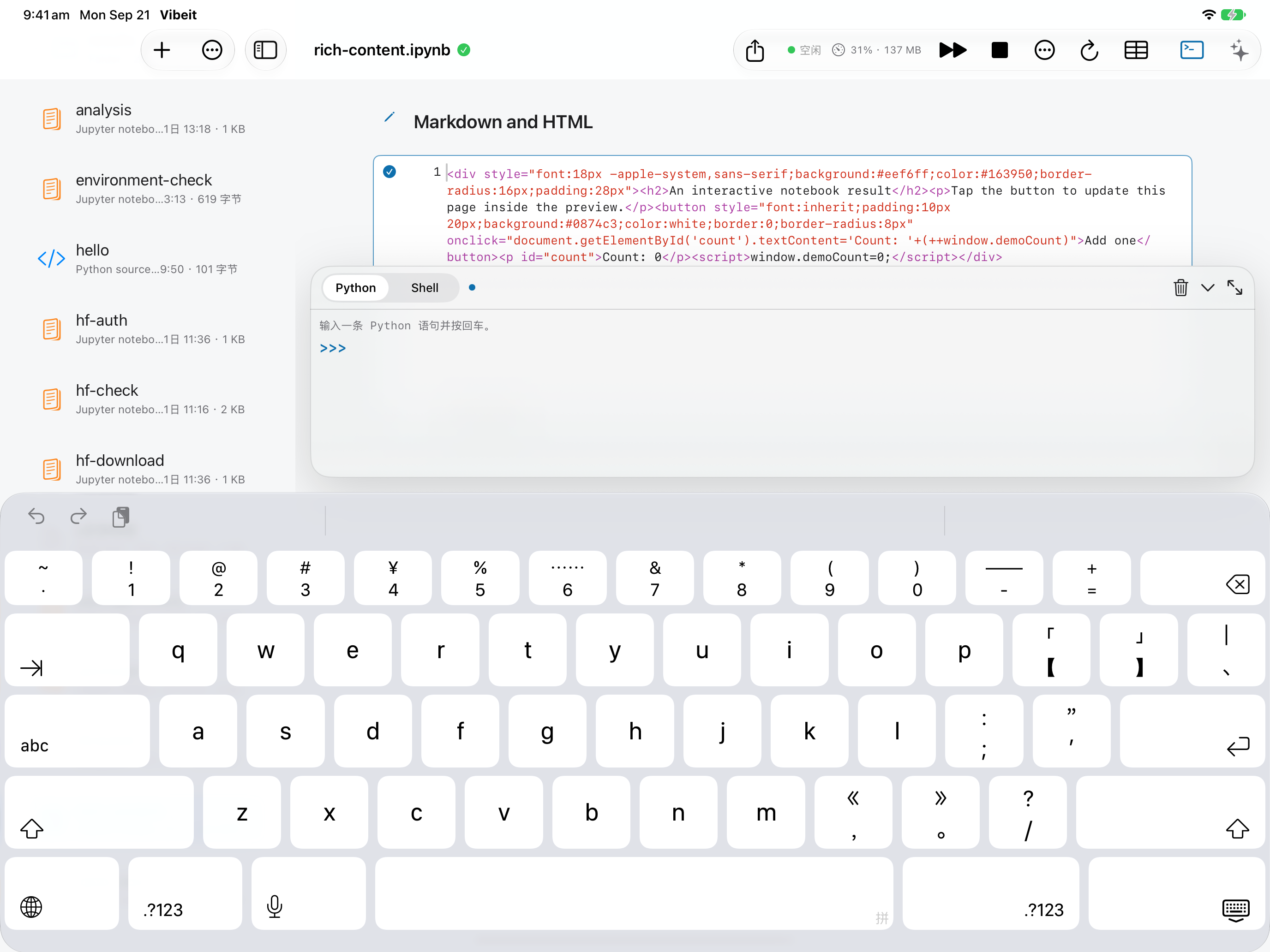
Task: Tap the question mark slash key
Action: pos(1028,812)
